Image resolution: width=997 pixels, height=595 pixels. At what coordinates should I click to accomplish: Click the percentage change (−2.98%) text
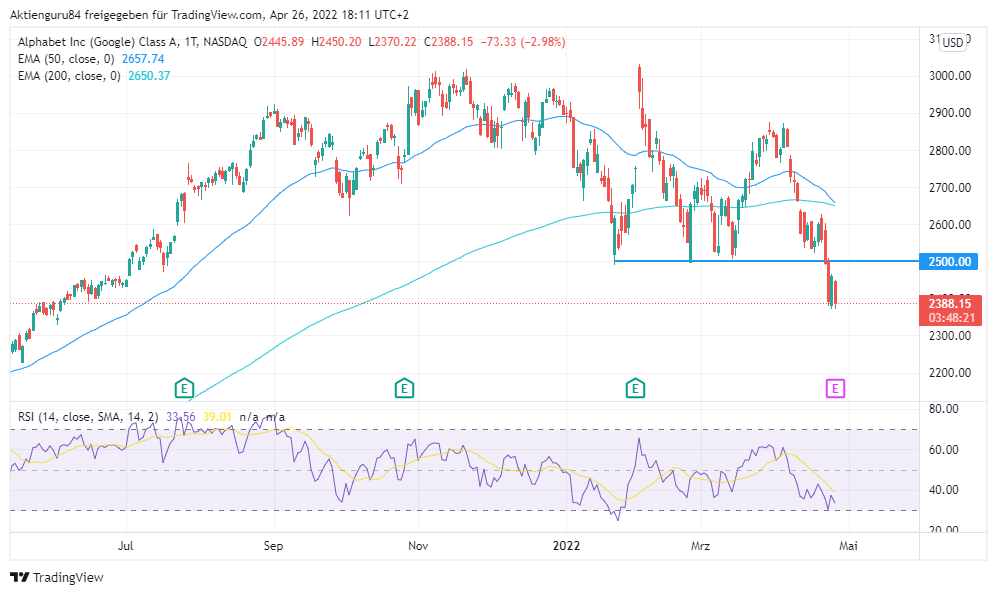coord(543,42)
